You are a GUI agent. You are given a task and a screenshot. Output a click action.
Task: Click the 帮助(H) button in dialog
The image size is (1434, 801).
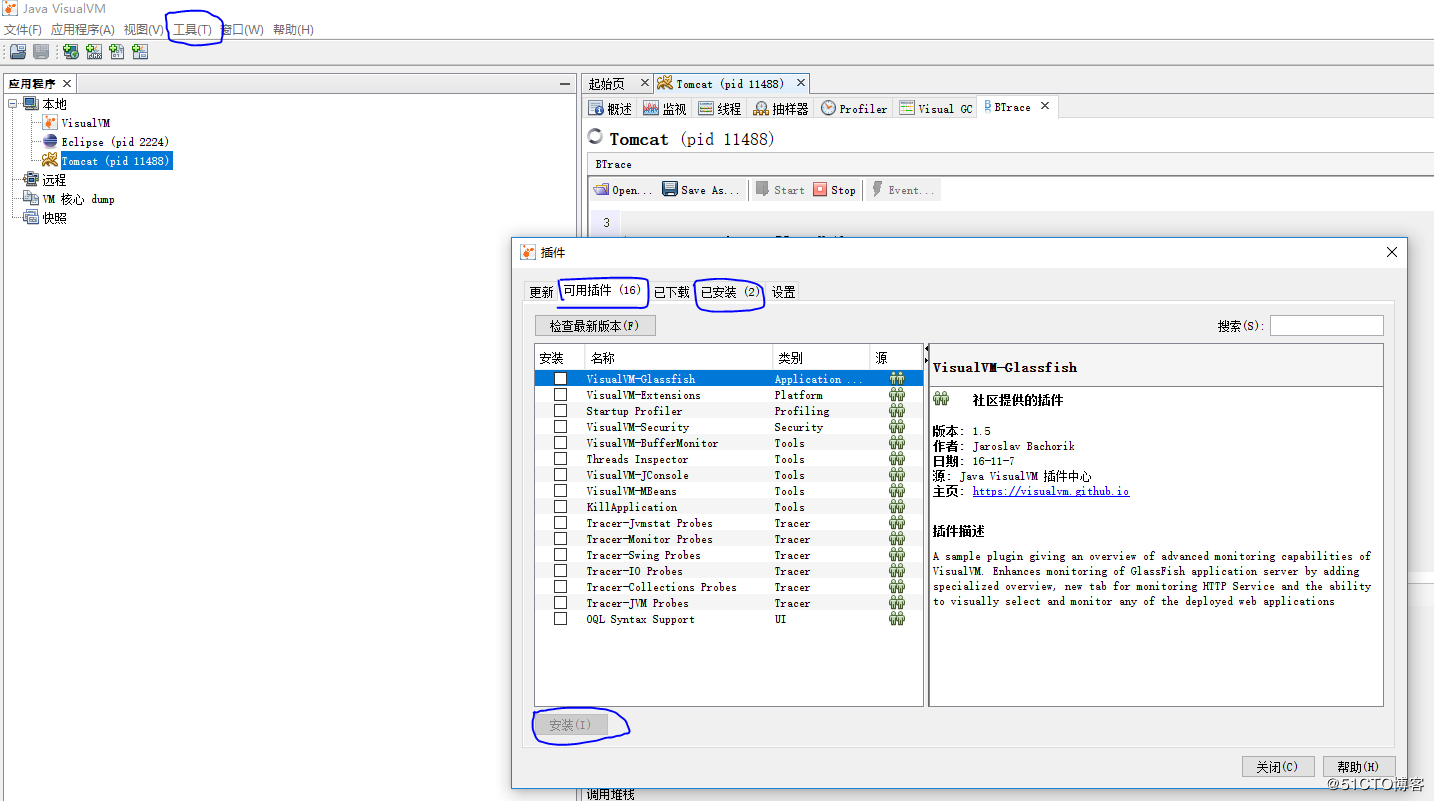[x=1359, y=767]
